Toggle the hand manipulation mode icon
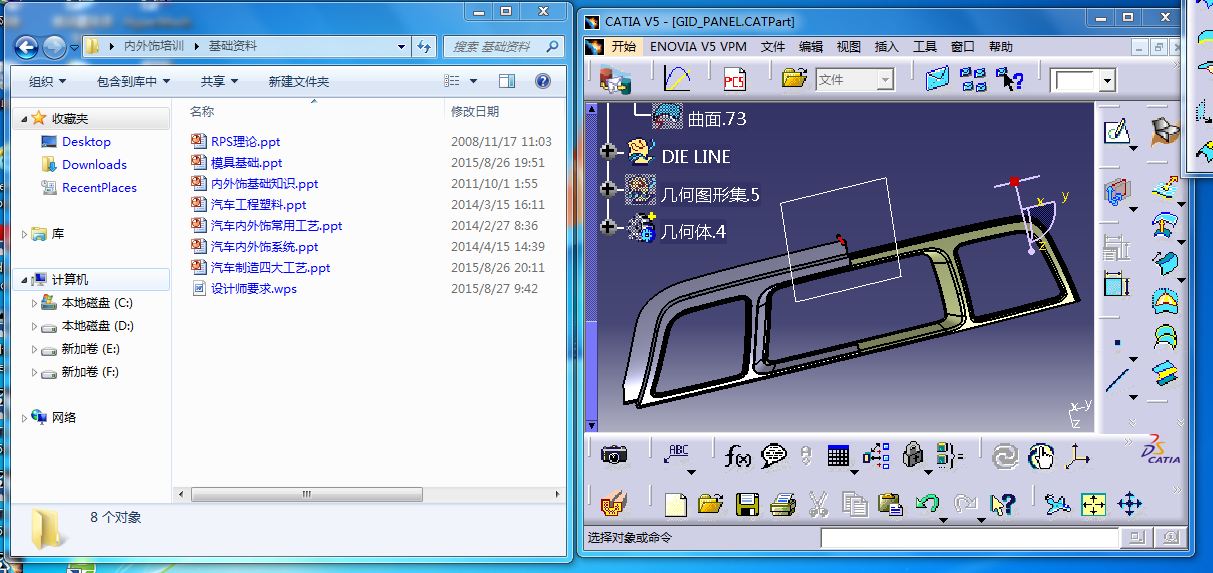Viewport: 1213px width, 573px height. (x=1041, y=457)
